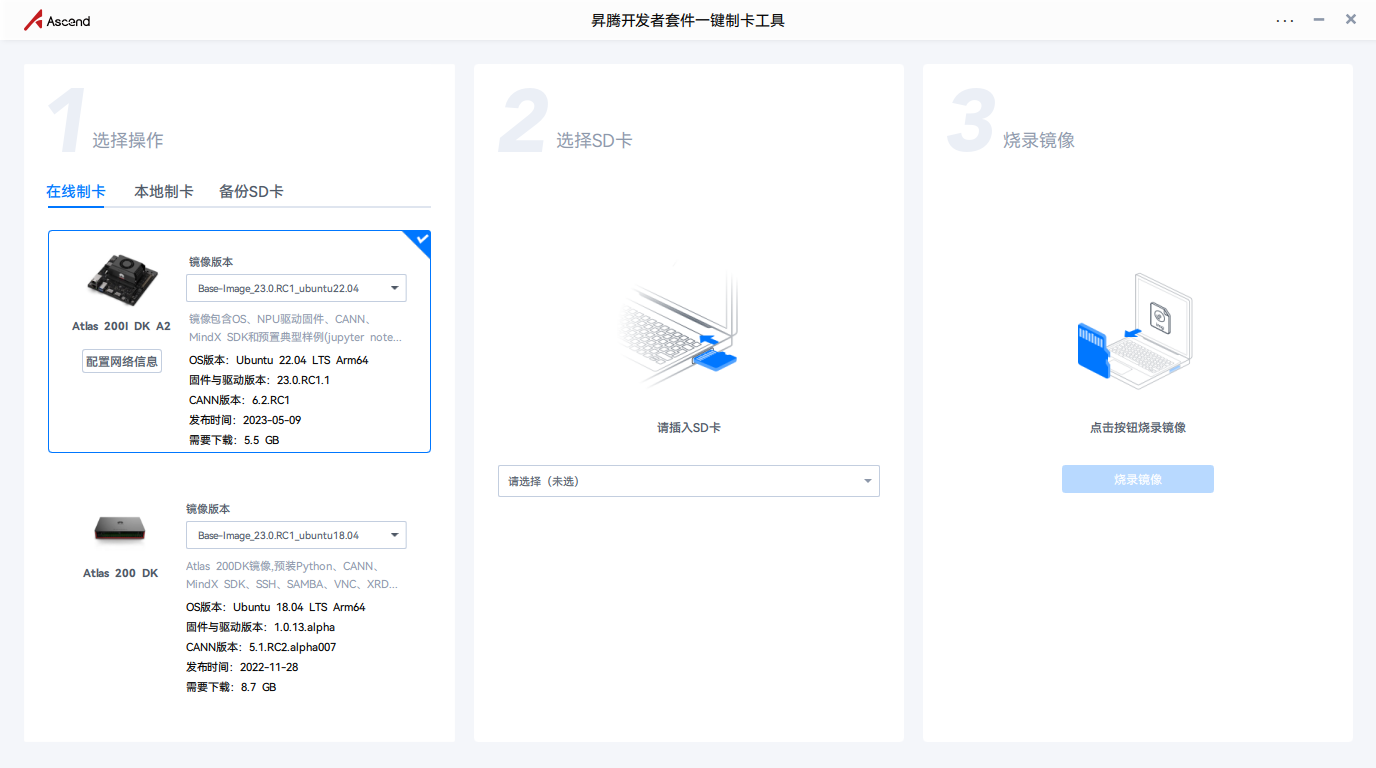1376x768 pixels.
Task: Select the Atlas 200I DK A2 label
Action: click(122, 326)
